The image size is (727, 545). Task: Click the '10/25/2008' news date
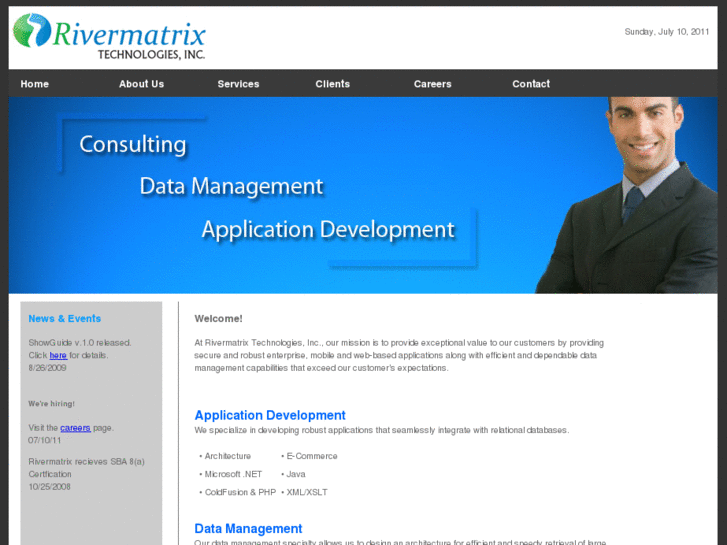49,487
